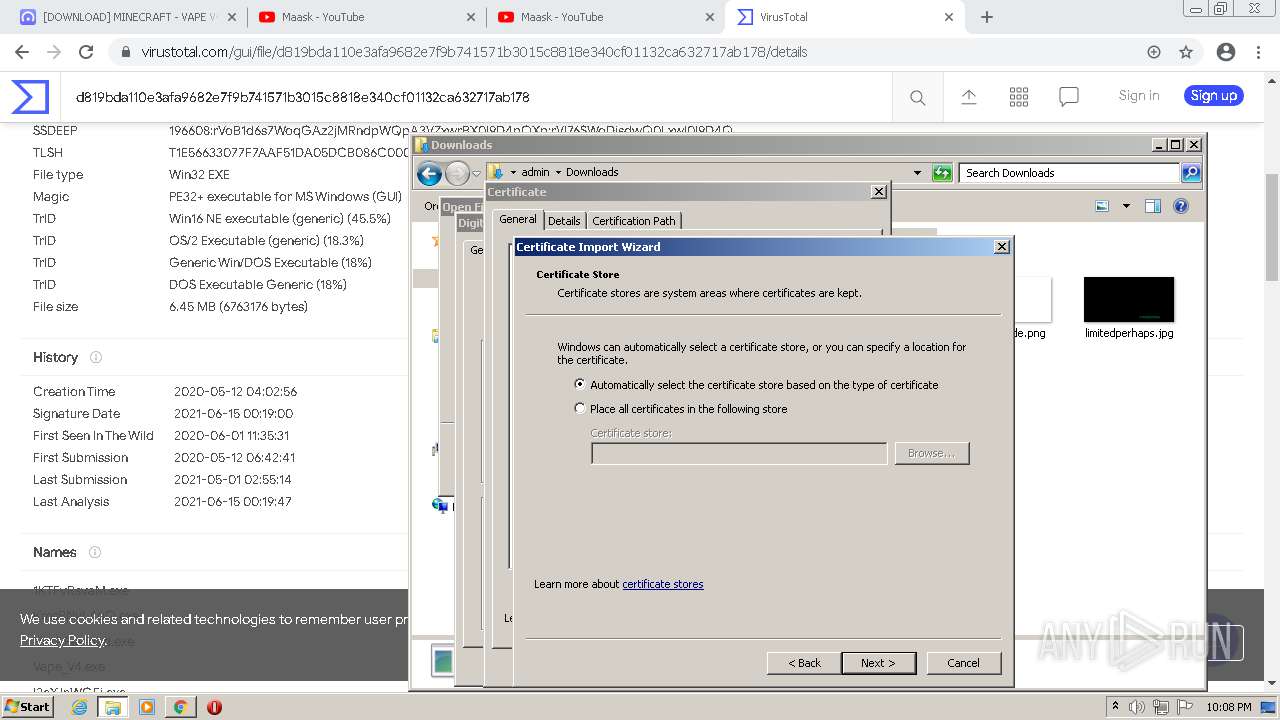Close the Certificate Import Wizard dialog
The image size is (1280, 720).
click(x=1002, y=247)
